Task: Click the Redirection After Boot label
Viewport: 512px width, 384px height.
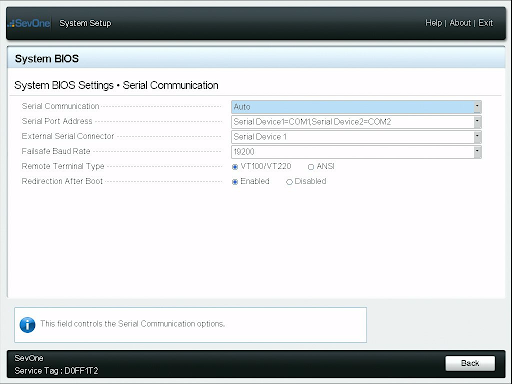Action: [x=62, y=181]
